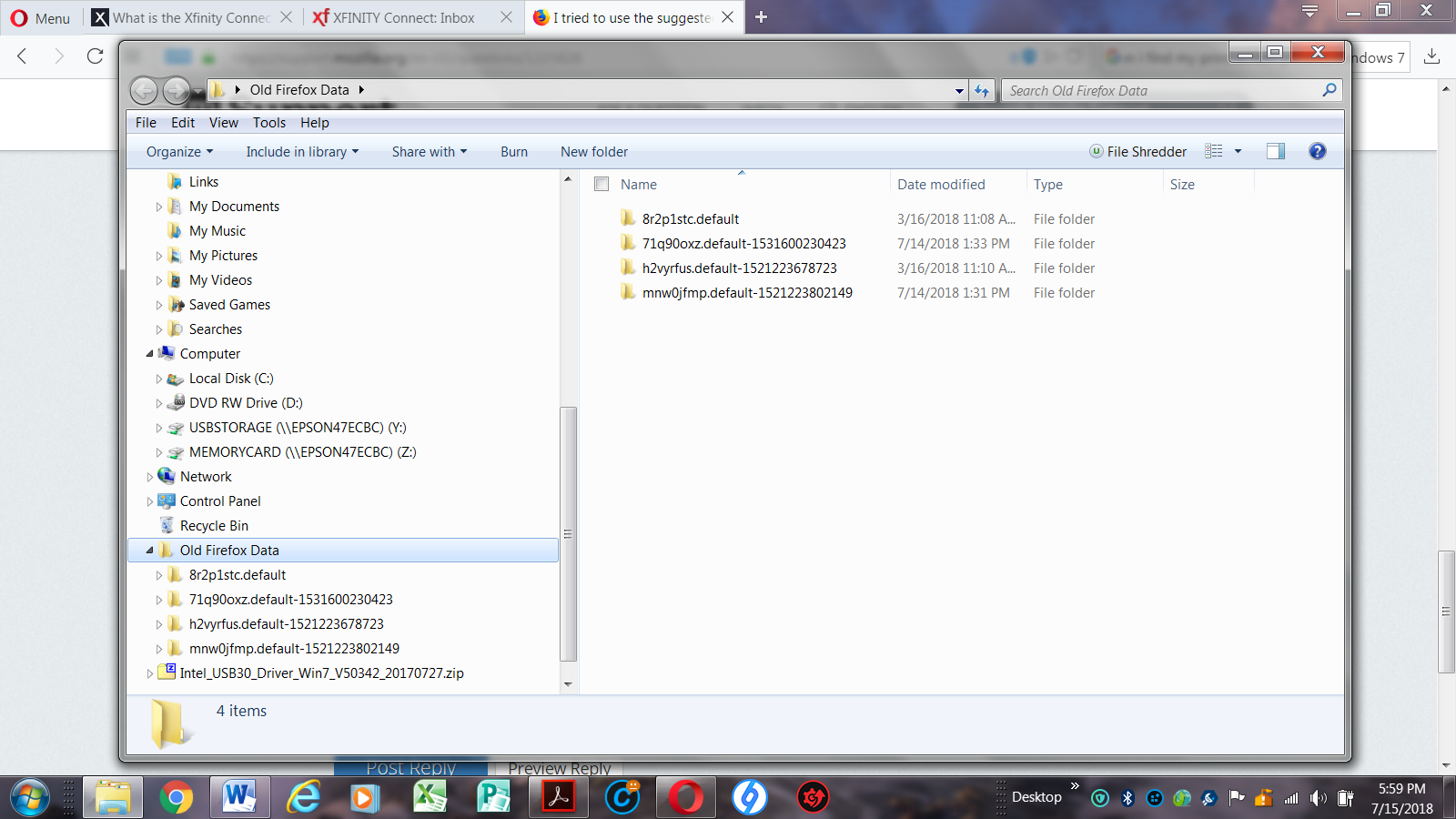The image size is (1456, 819).
Task: Collapse Old Firefox Data tree node
Action: [150, 551]
